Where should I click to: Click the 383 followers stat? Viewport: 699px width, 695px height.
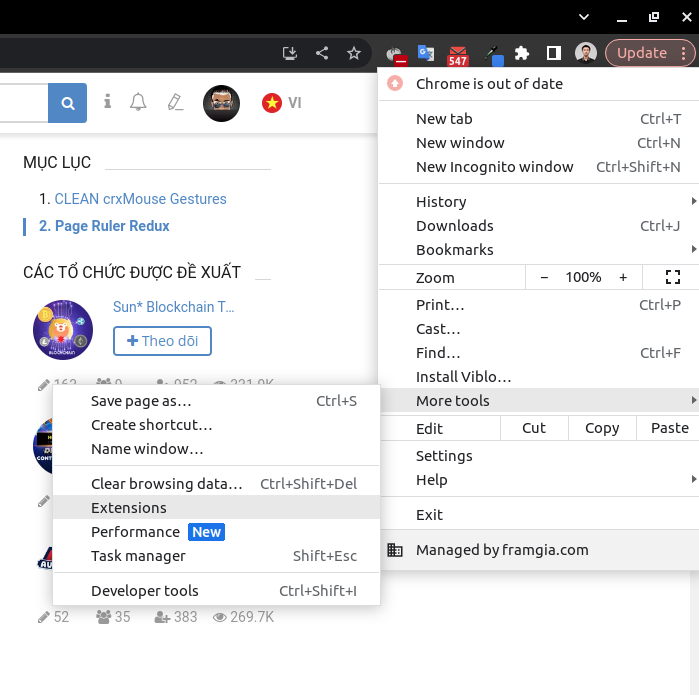pos(176,617)
